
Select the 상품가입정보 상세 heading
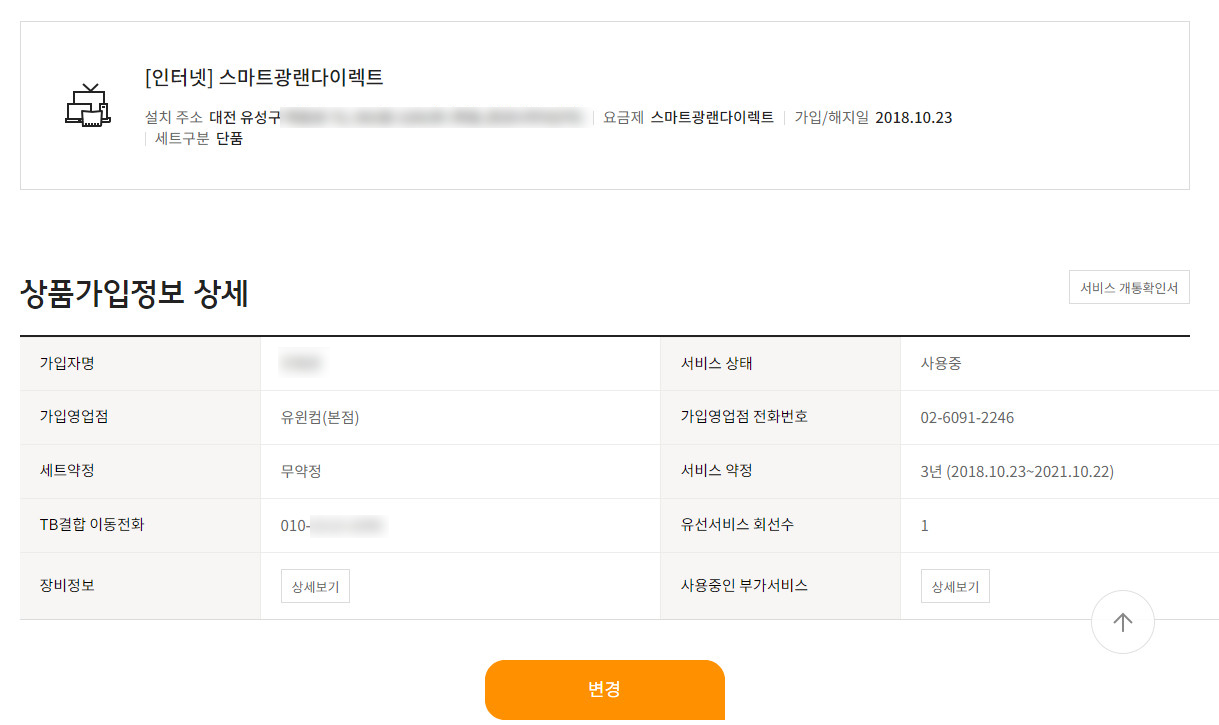[x=134, y=293]
